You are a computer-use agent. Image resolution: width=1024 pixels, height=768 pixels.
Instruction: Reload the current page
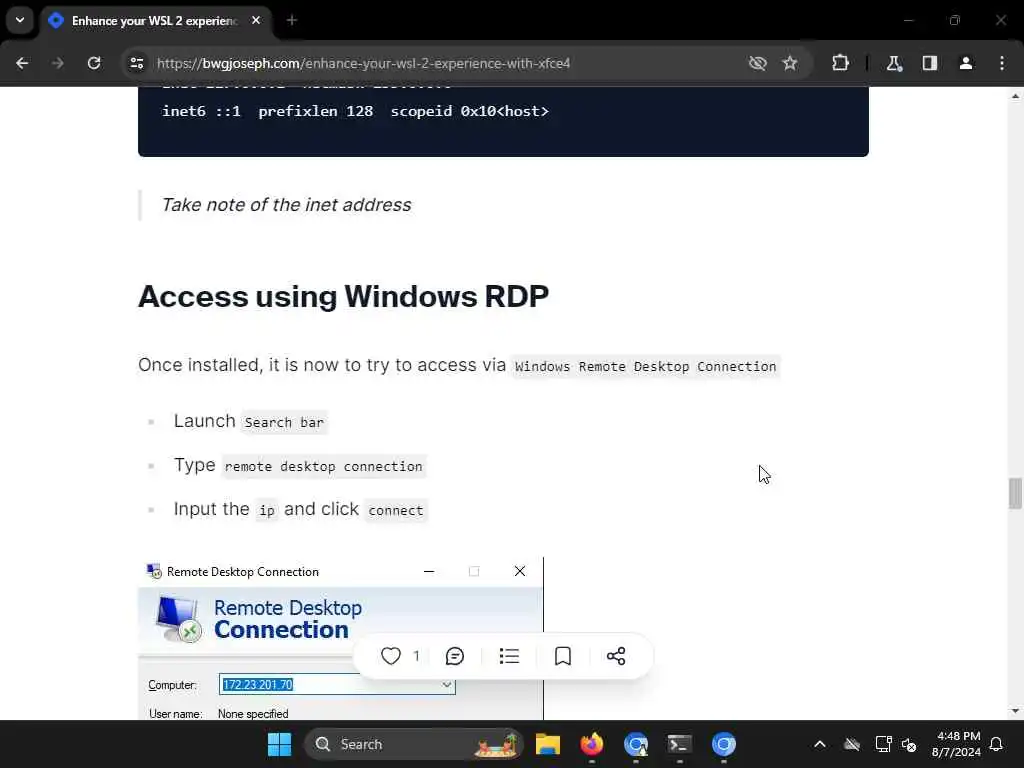coord(94,63)
